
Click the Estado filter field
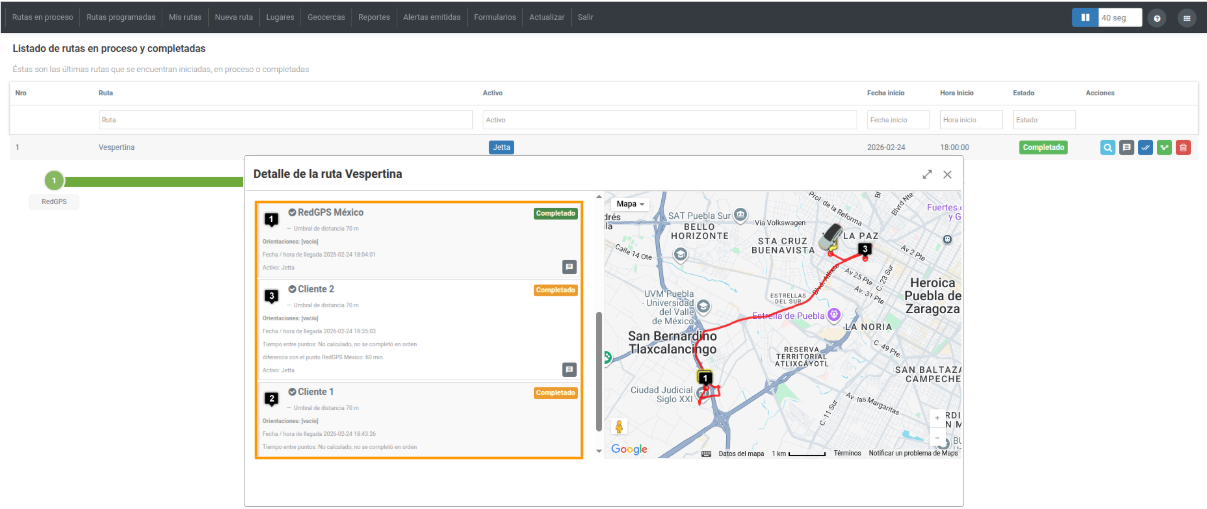click(1044, 119)
